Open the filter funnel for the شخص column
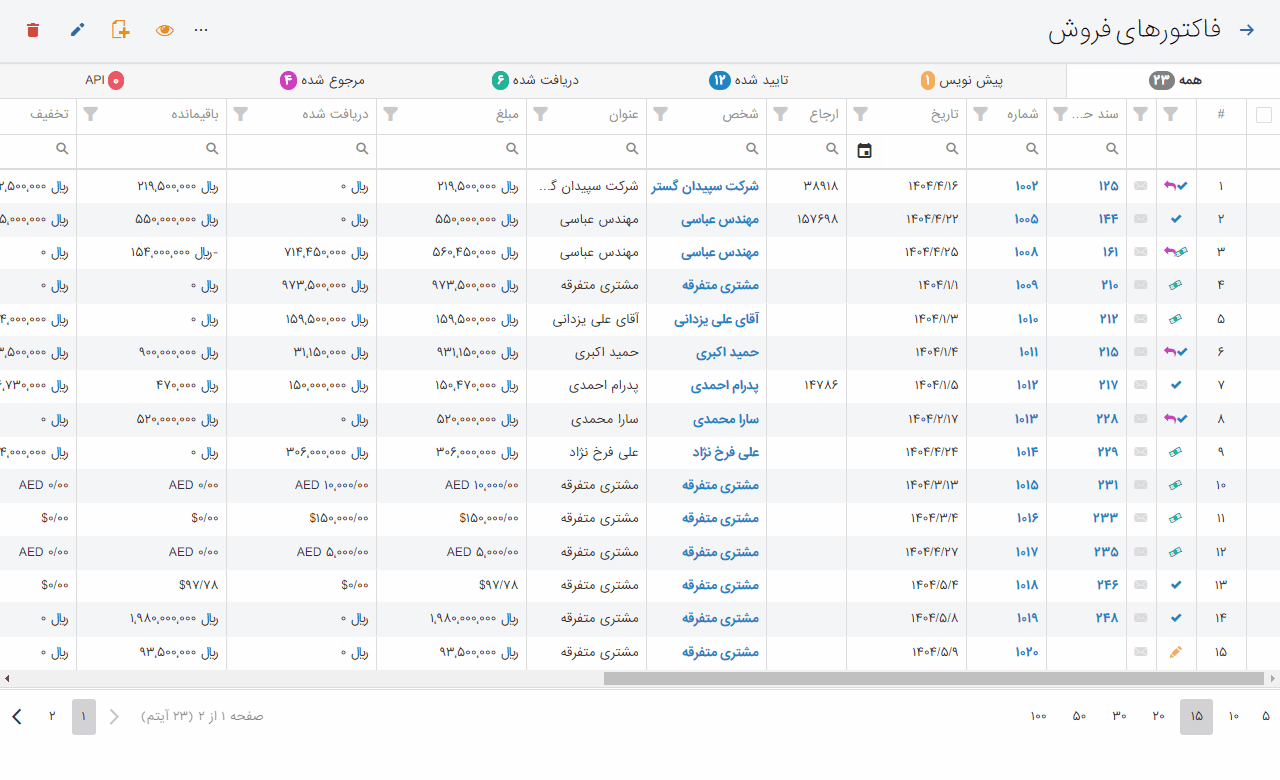 coord(781,114)
